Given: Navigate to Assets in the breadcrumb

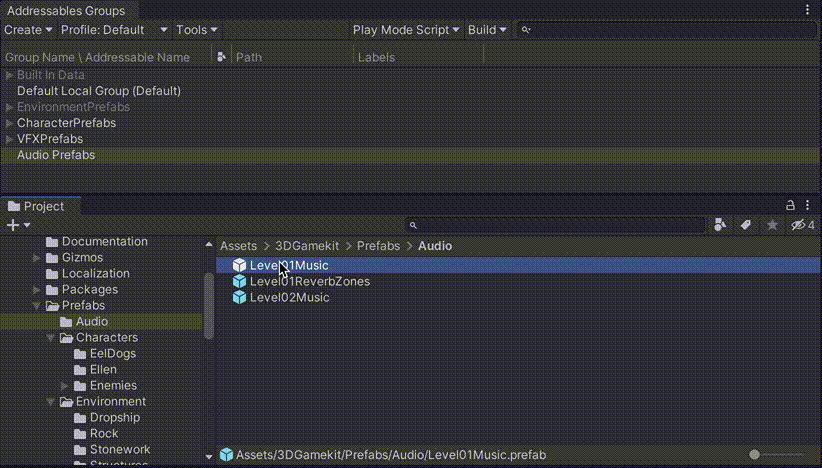Looking at the screenshot, I should pos(239,246).
